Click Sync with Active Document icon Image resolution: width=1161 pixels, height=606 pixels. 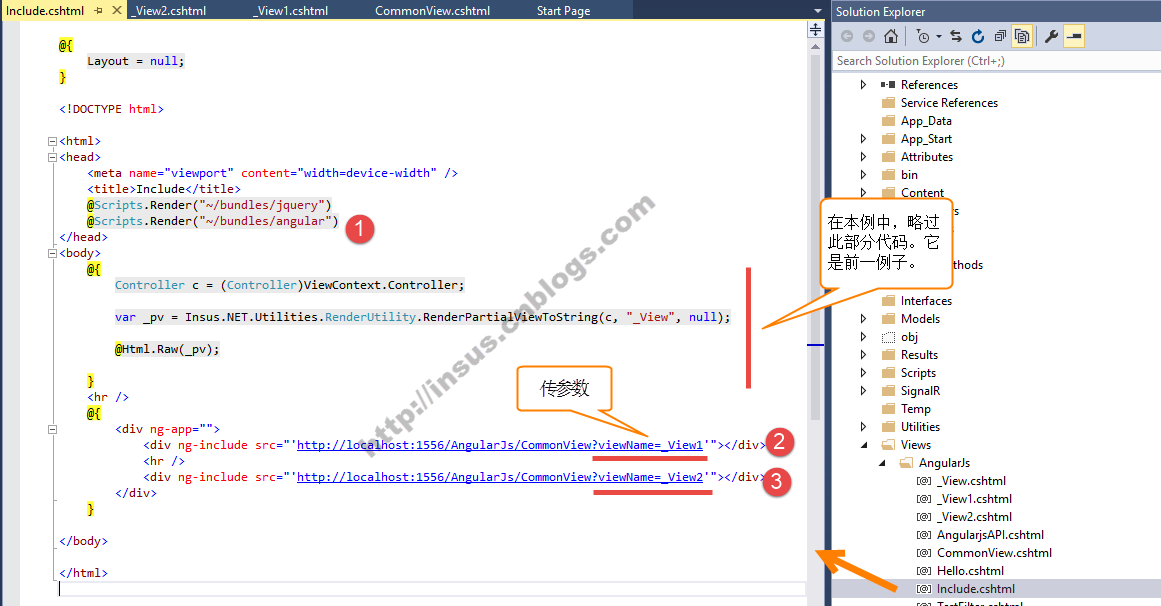956,36
